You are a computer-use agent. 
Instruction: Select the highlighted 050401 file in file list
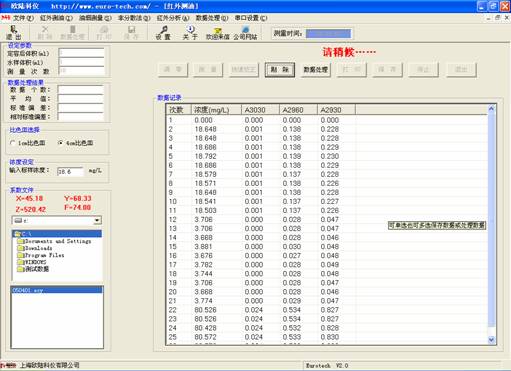click(57, 290)
